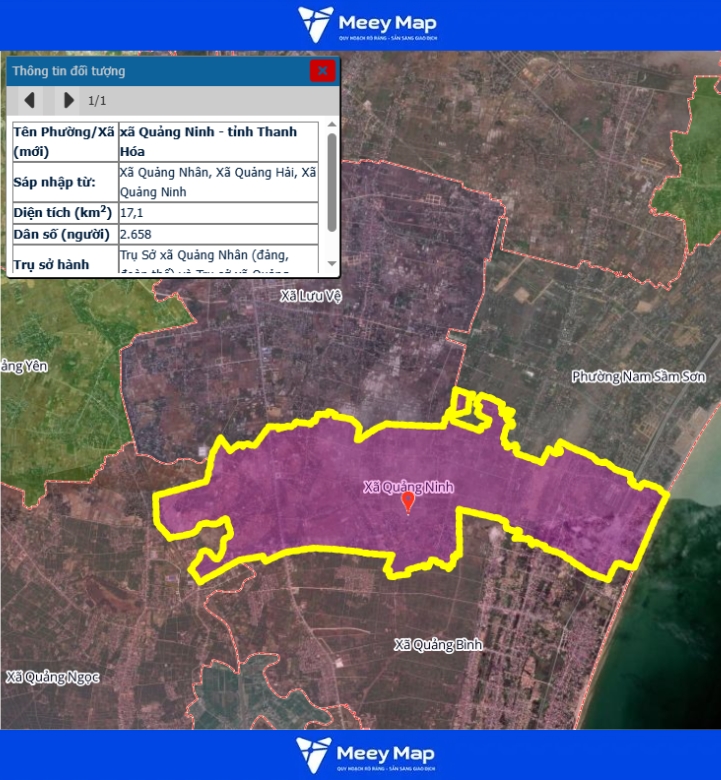Click the Thông tin đối tượng title bar
The image size is (721, 780).
point(150,71)
